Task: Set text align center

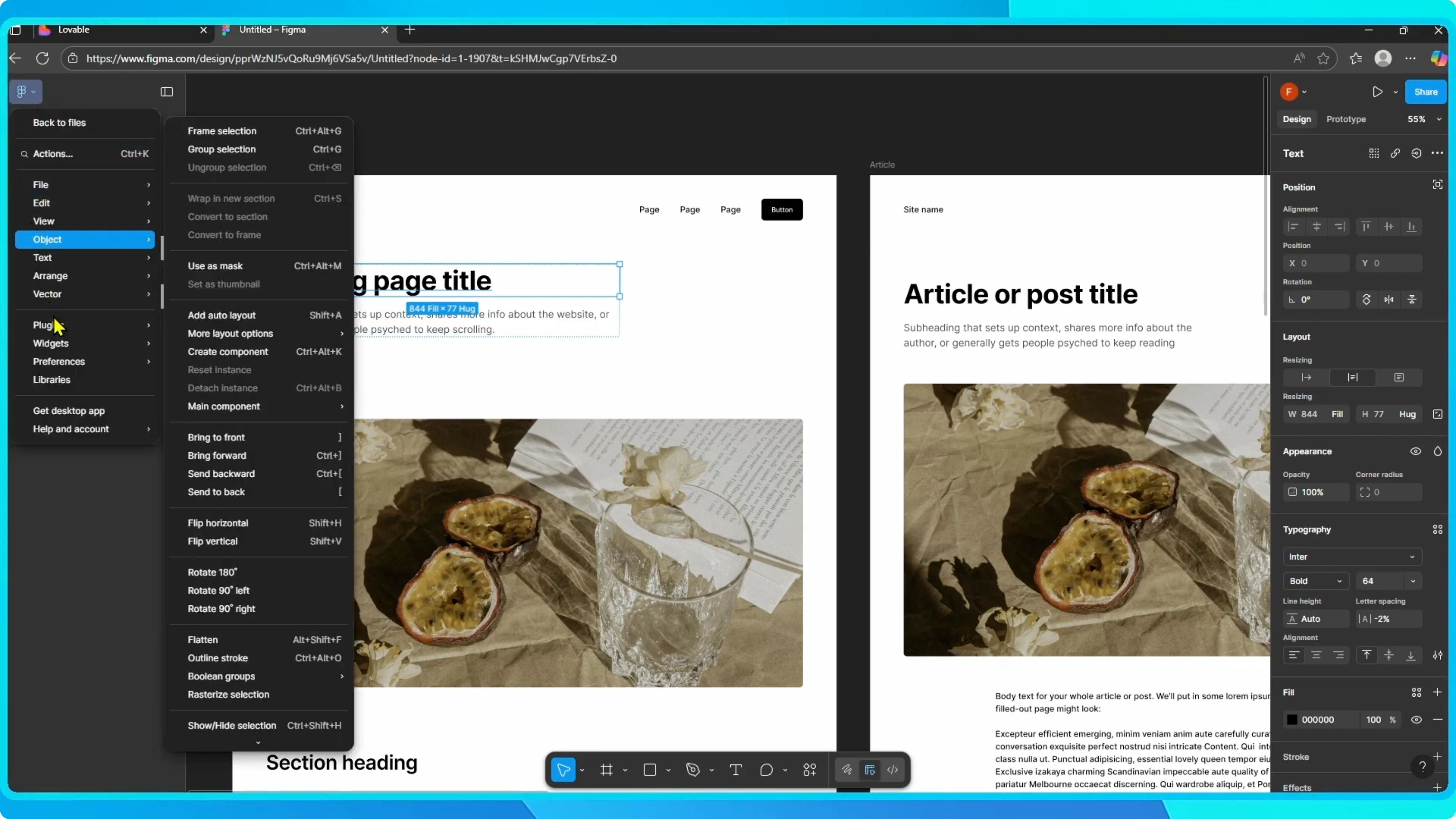Action: tap(1316, 655)
